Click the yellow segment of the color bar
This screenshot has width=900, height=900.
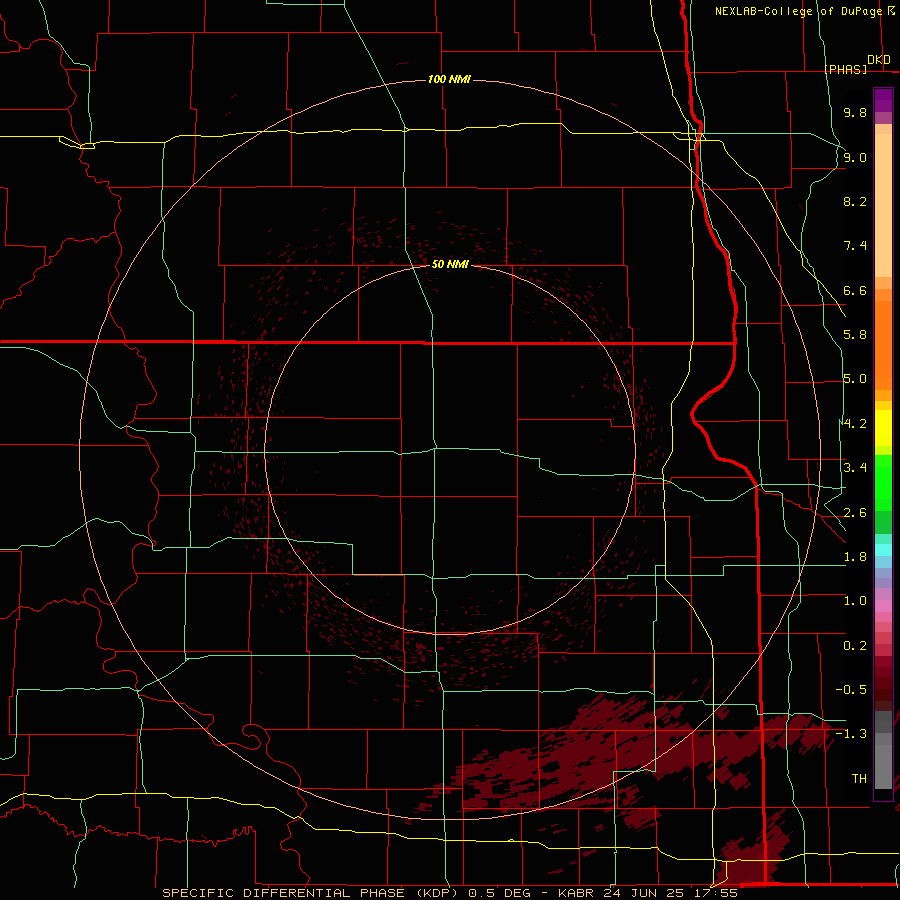tap(883, 428)
